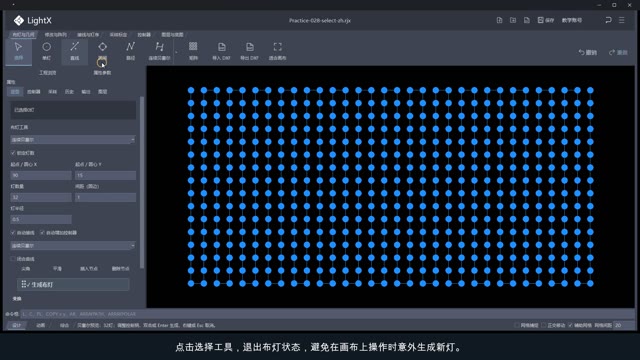
Task: Activate the continuous Bezier tool
Action: point(159,51)
